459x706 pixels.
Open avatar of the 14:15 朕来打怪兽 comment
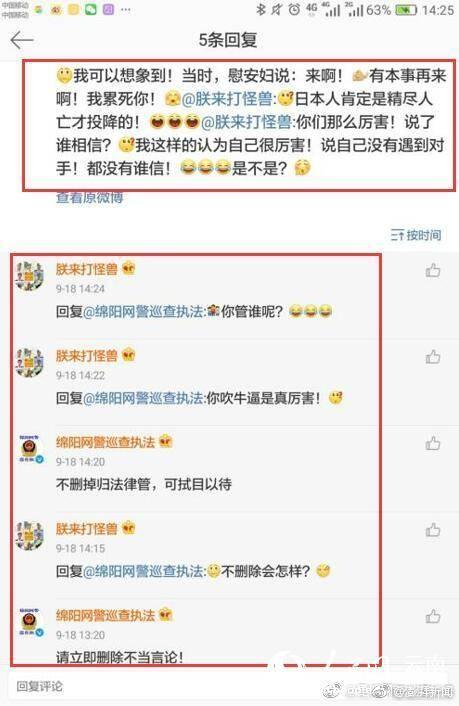30,535
